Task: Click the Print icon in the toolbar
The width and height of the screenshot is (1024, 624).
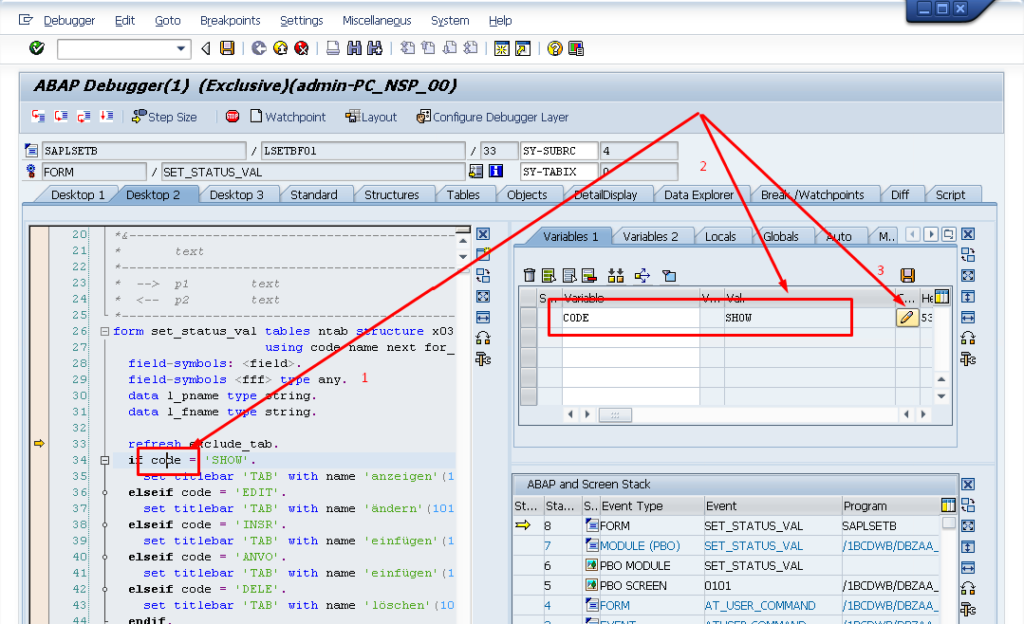Action: click(332, 48)
